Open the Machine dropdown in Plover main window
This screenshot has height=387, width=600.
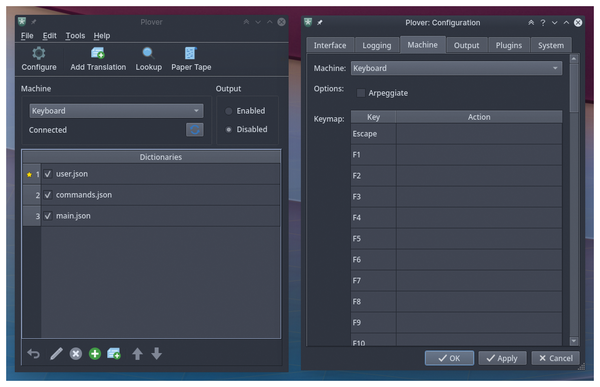coord(116,111)
